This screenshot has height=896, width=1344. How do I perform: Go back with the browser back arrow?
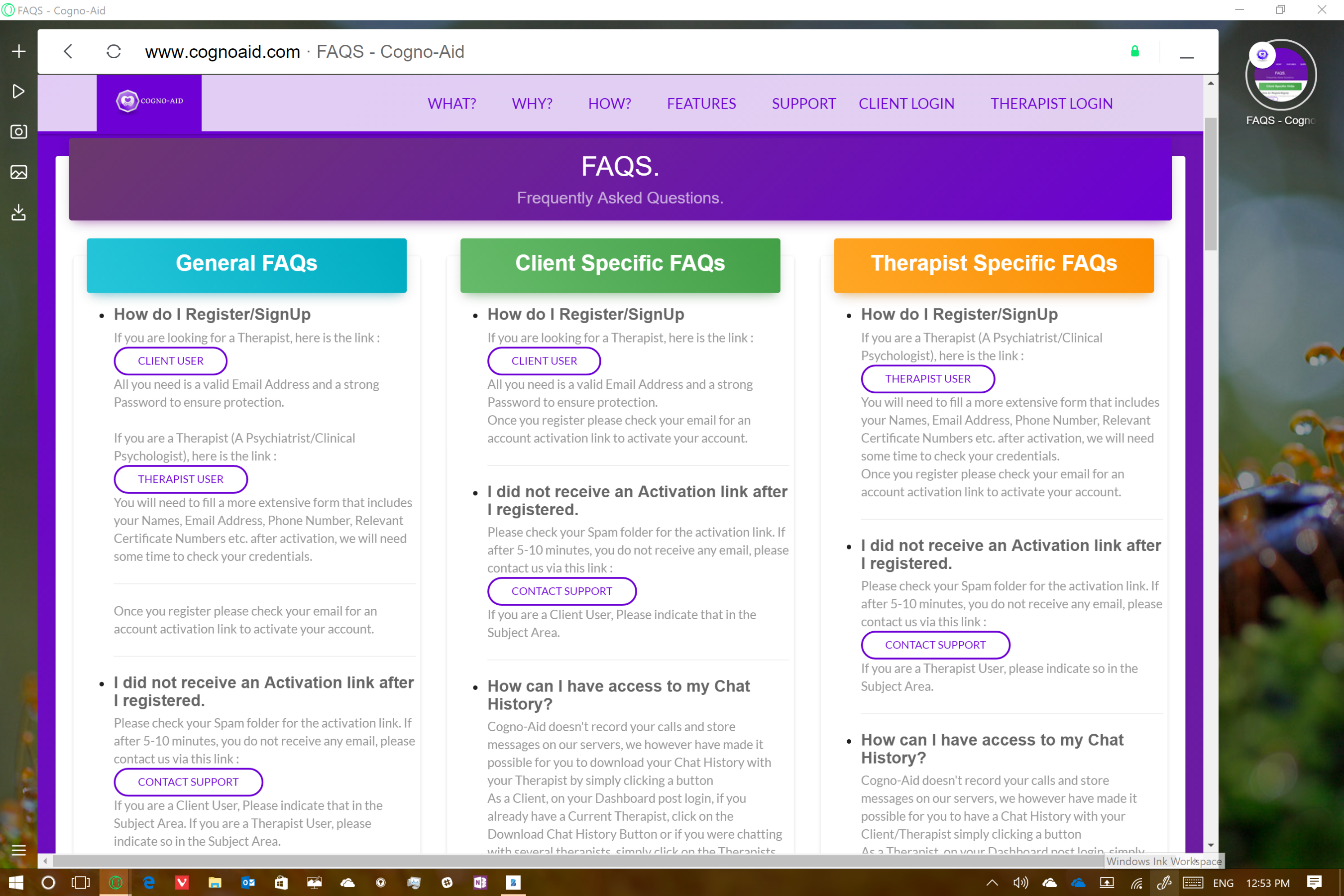pyautogui.click(x=68, y=51)
